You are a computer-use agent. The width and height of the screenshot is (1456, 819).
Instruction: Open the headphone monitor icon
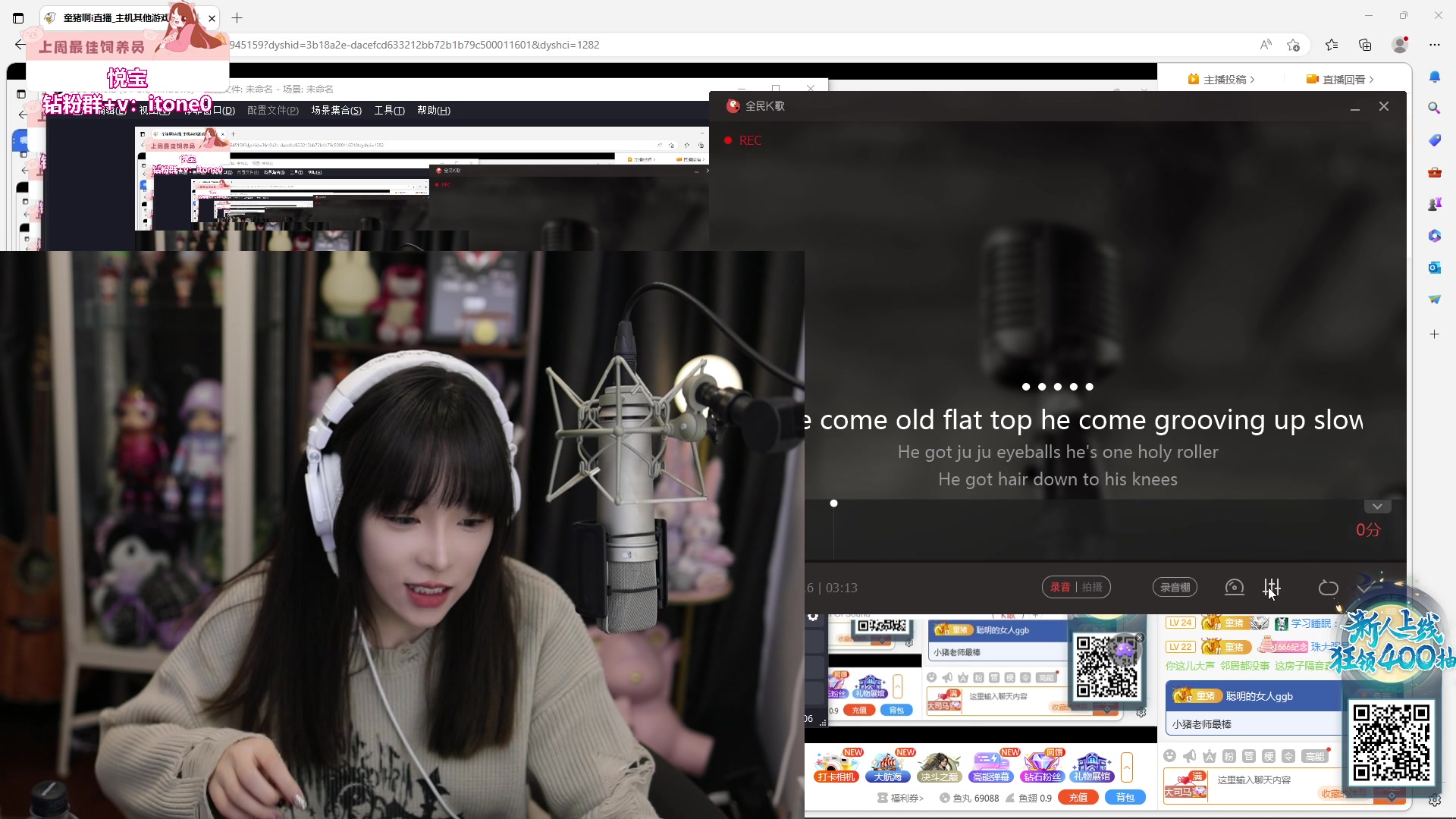(x=1234, y=587)
